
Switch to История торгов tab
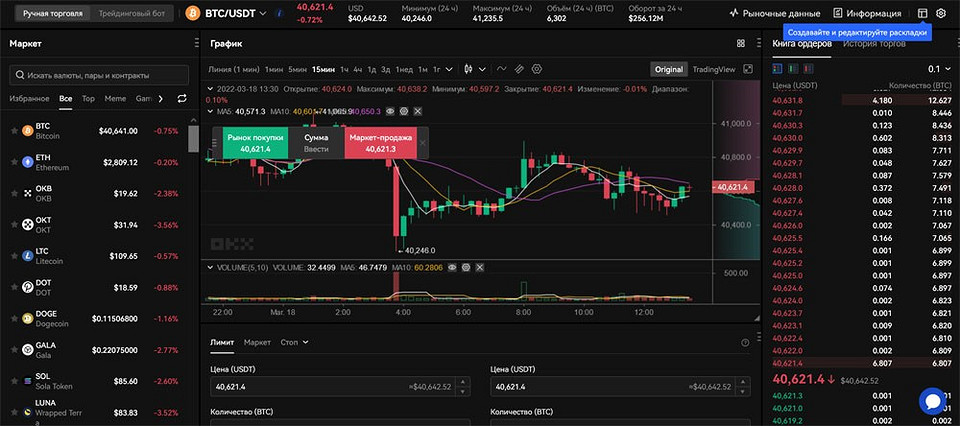pos(874,44)
